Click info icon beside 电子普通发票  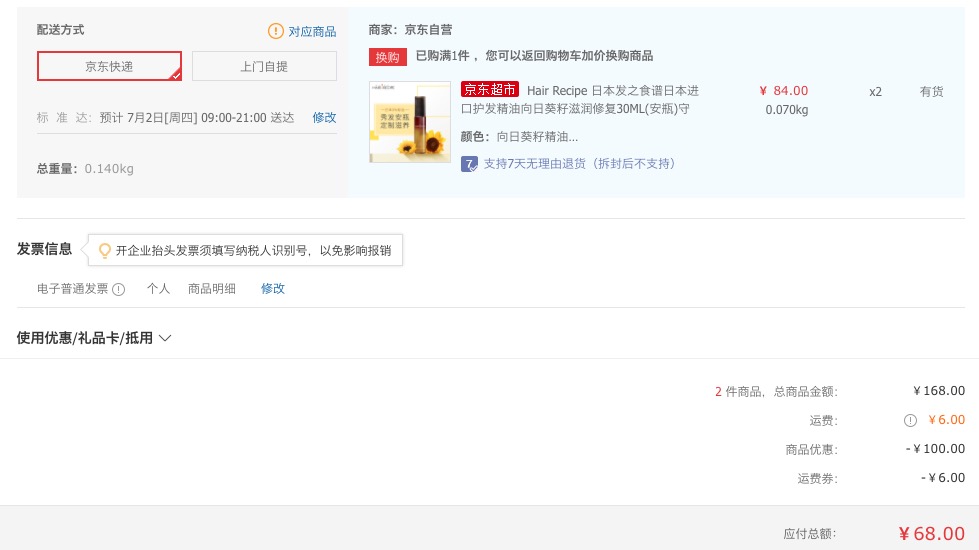point(119,289)
